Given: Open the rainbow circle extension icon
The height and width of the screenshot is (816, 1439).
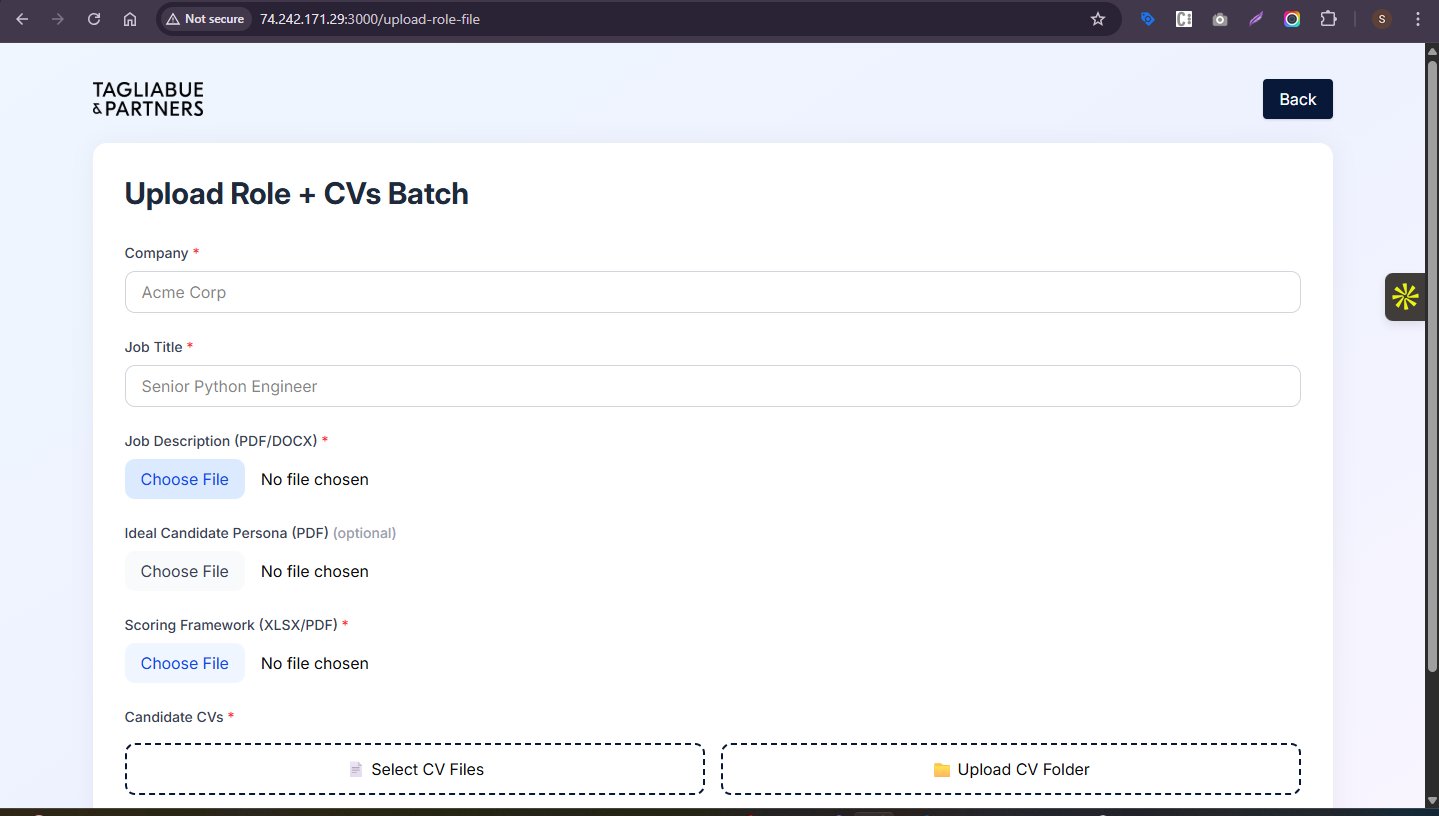Looking at the screenshot, I should point(1292,19).
